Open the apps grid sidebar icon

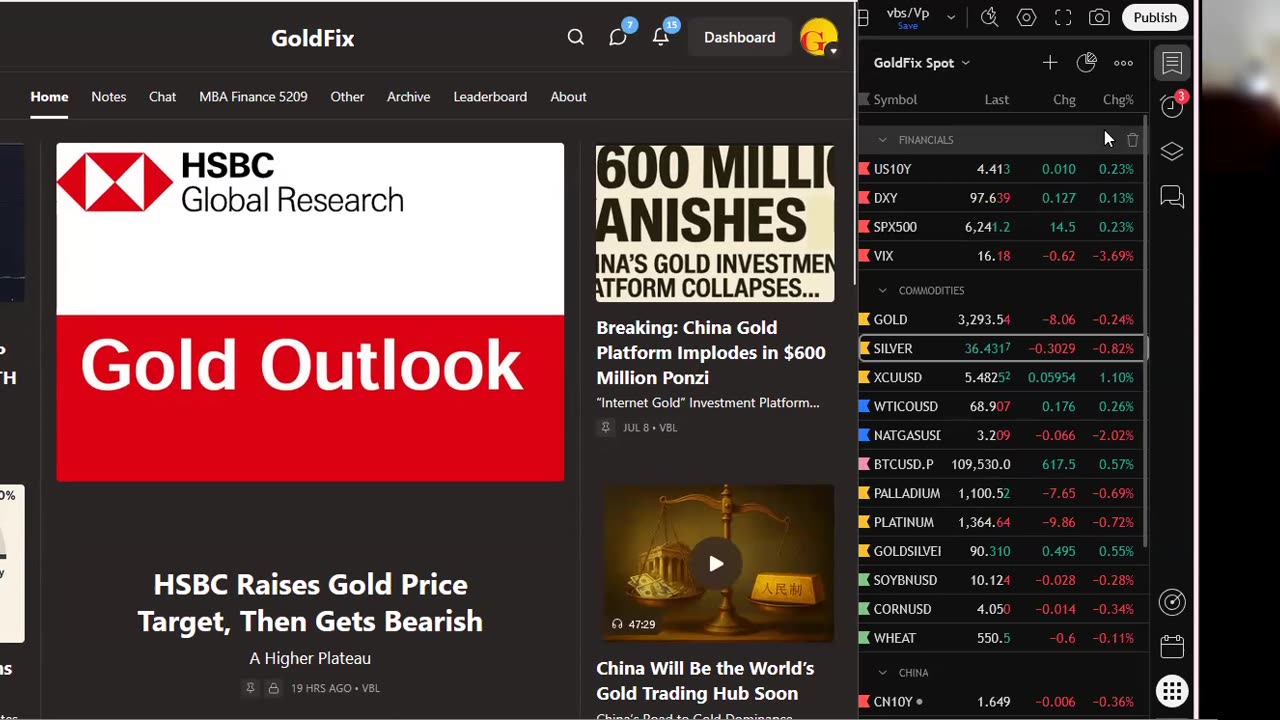1172,691
